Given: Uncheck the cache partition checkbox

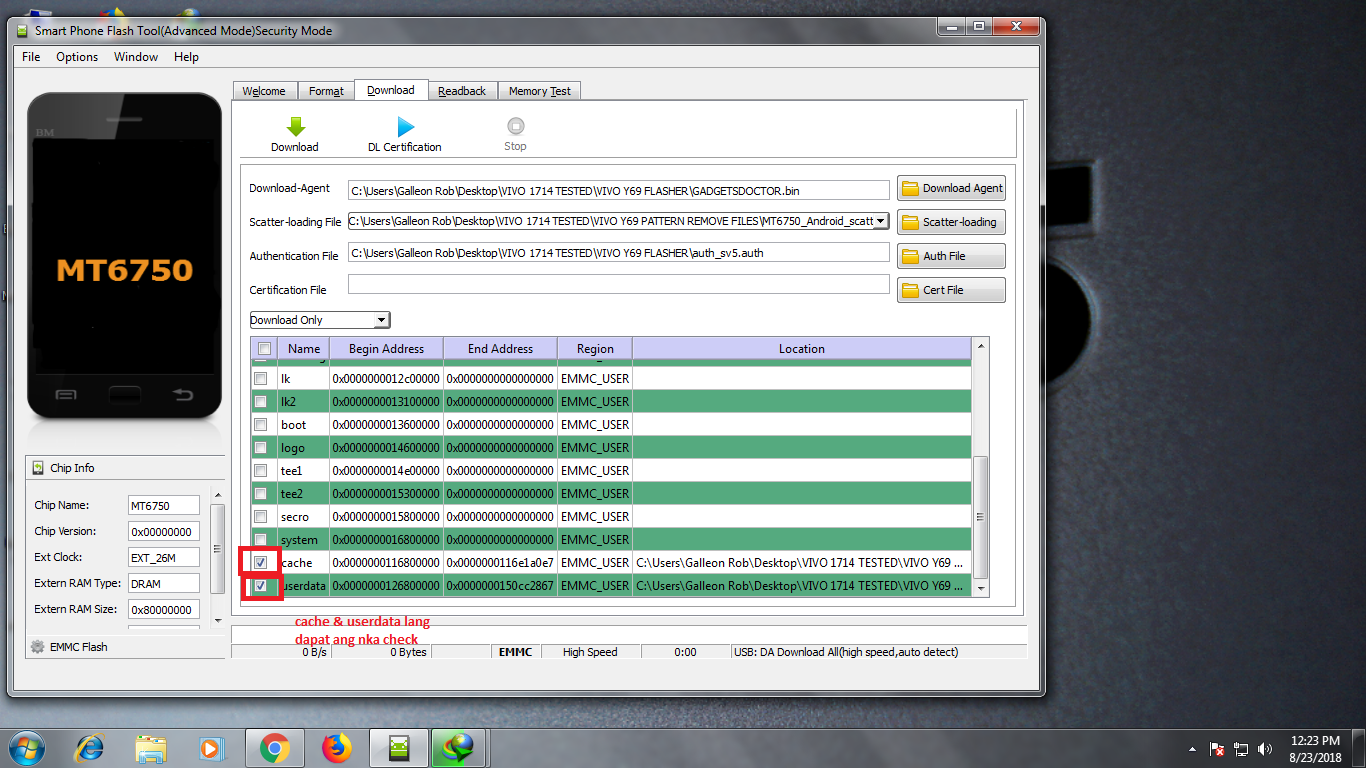Looking at the screenshot, I should (260, 563).
